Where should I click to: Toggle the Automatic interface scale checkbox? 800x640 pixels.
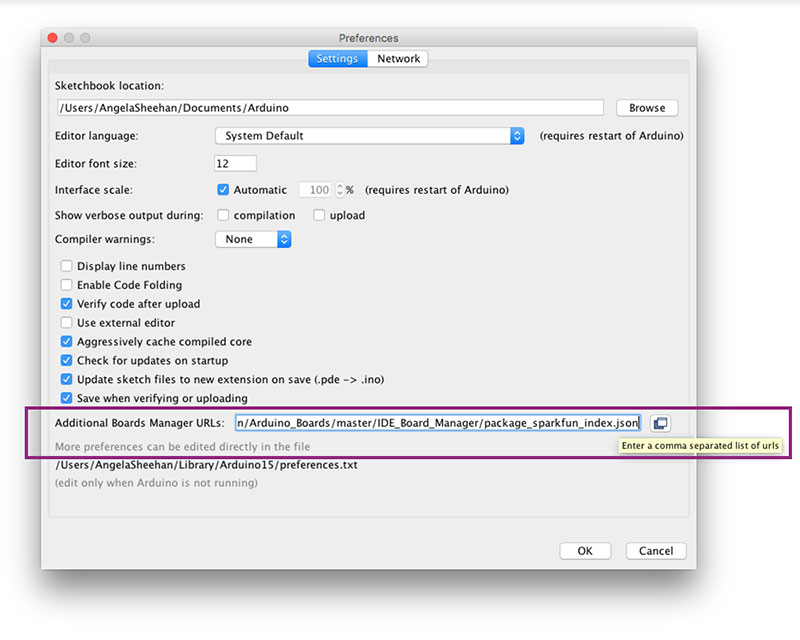coord(222,189)
